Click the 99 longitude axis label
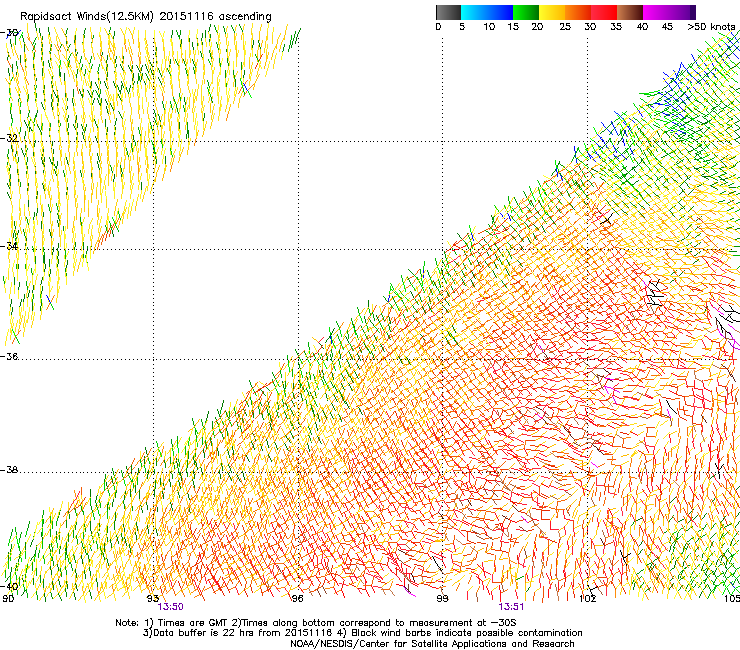740x650 pixels. coord(442,599)
